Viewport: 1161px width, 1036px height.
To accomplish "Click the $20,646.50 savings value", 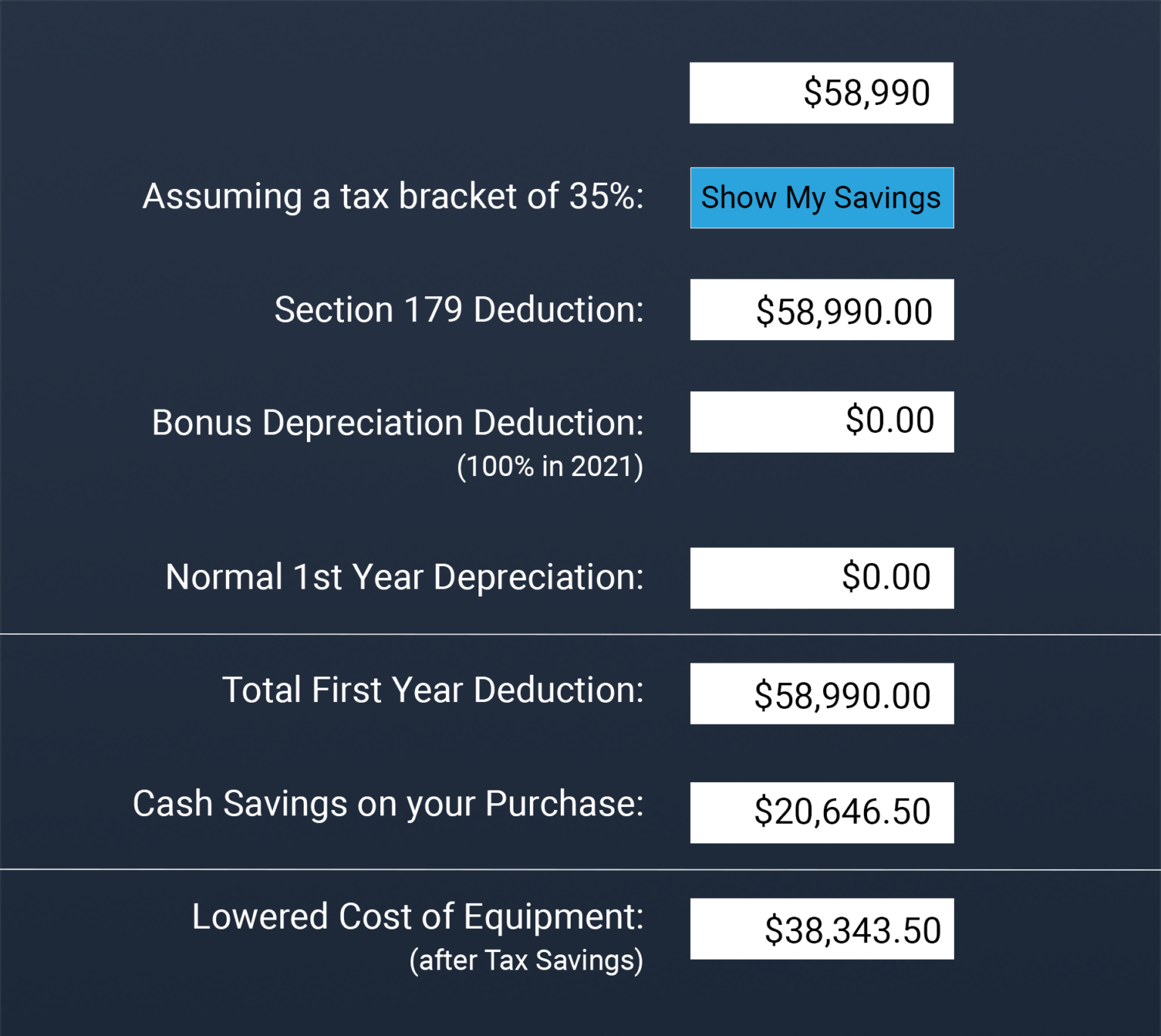I will tap(843, 811).
